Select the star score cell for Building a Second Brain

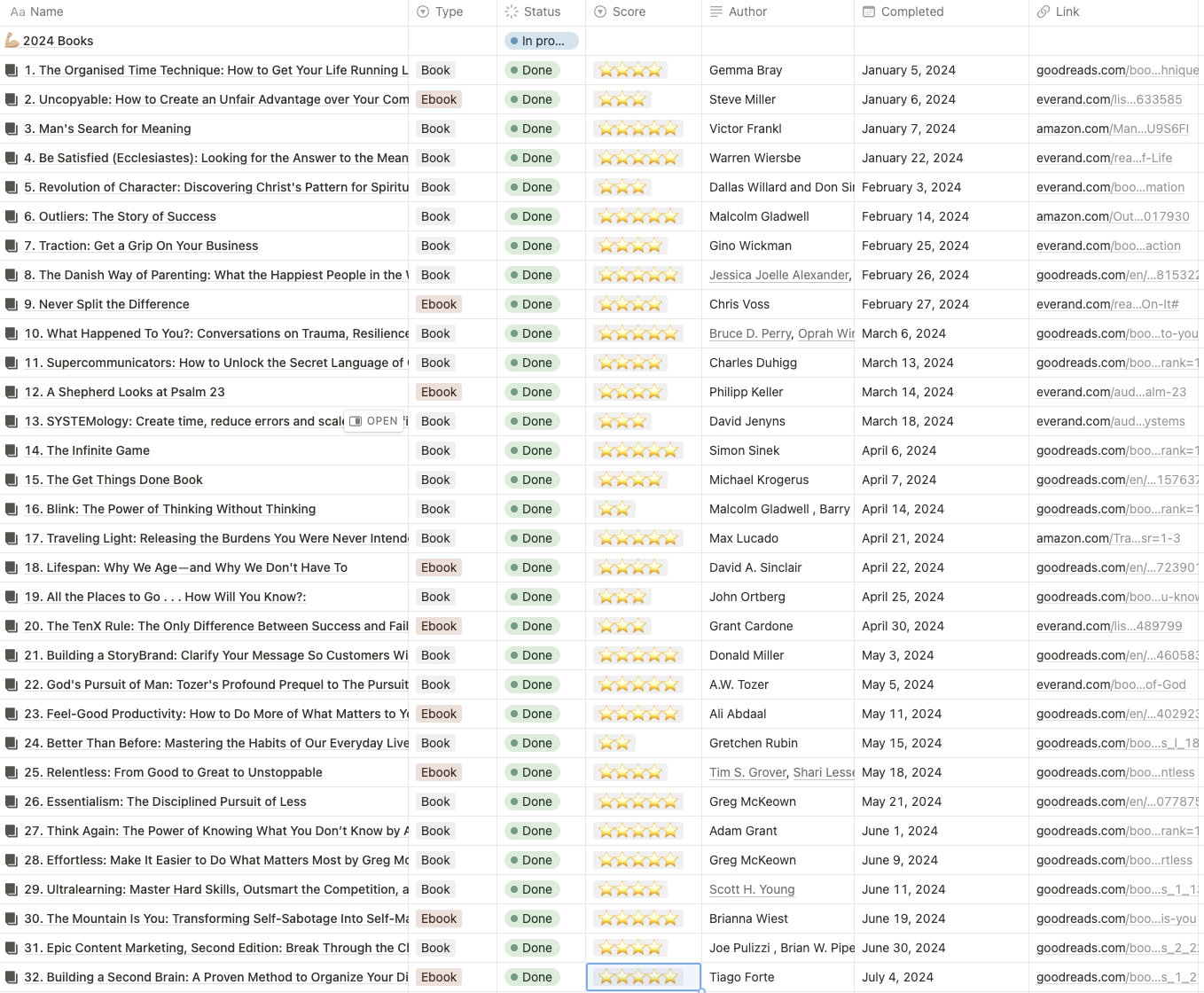click(x=644, y=977)
